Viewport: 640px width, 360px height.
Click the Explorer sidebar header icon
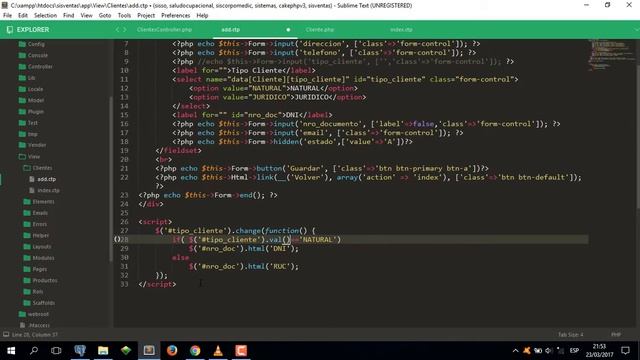point(10,30)
